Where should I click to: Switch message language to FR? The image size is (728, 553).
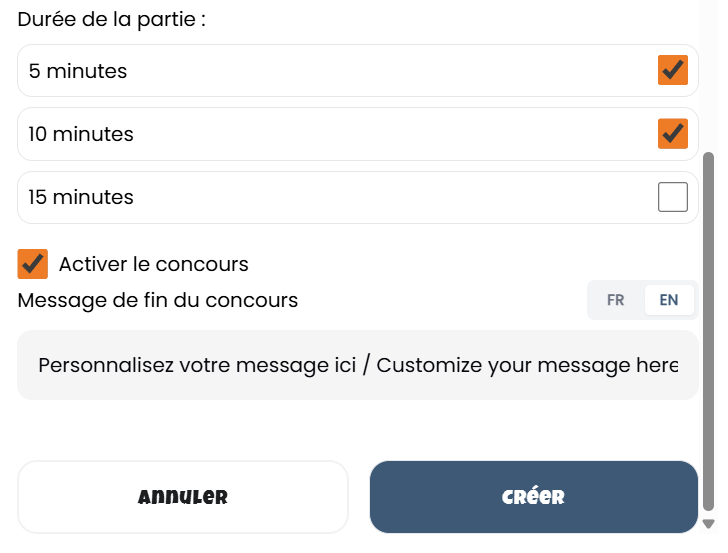(x=616, y=300)
